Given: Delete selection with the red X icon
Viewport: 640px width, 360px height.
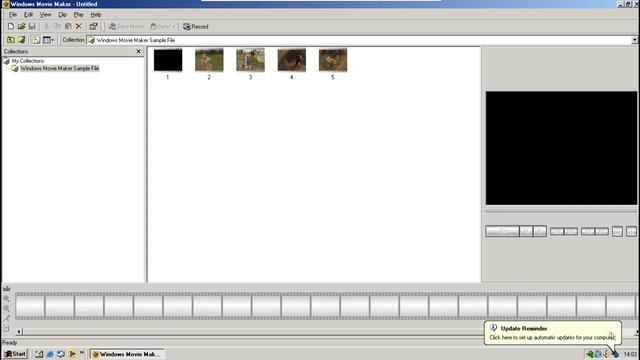Looking at the screenshot, I should point(78,27).
